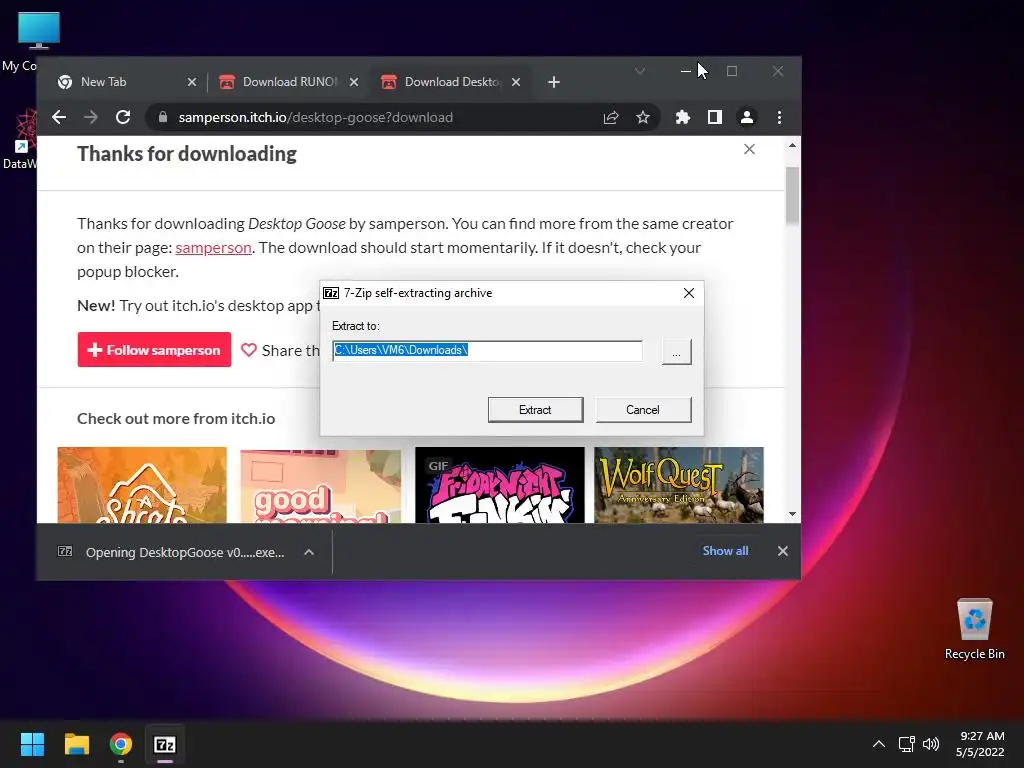This screenshot has height=768, width=1024.
Task: Click Show all downloads
Action: click(x=725, y=551)
